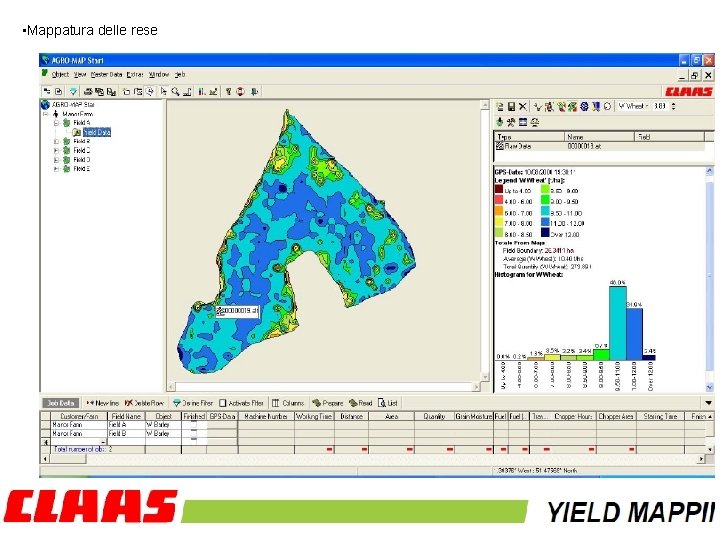
Task: Click the Columns button
Action: (288, 403)
